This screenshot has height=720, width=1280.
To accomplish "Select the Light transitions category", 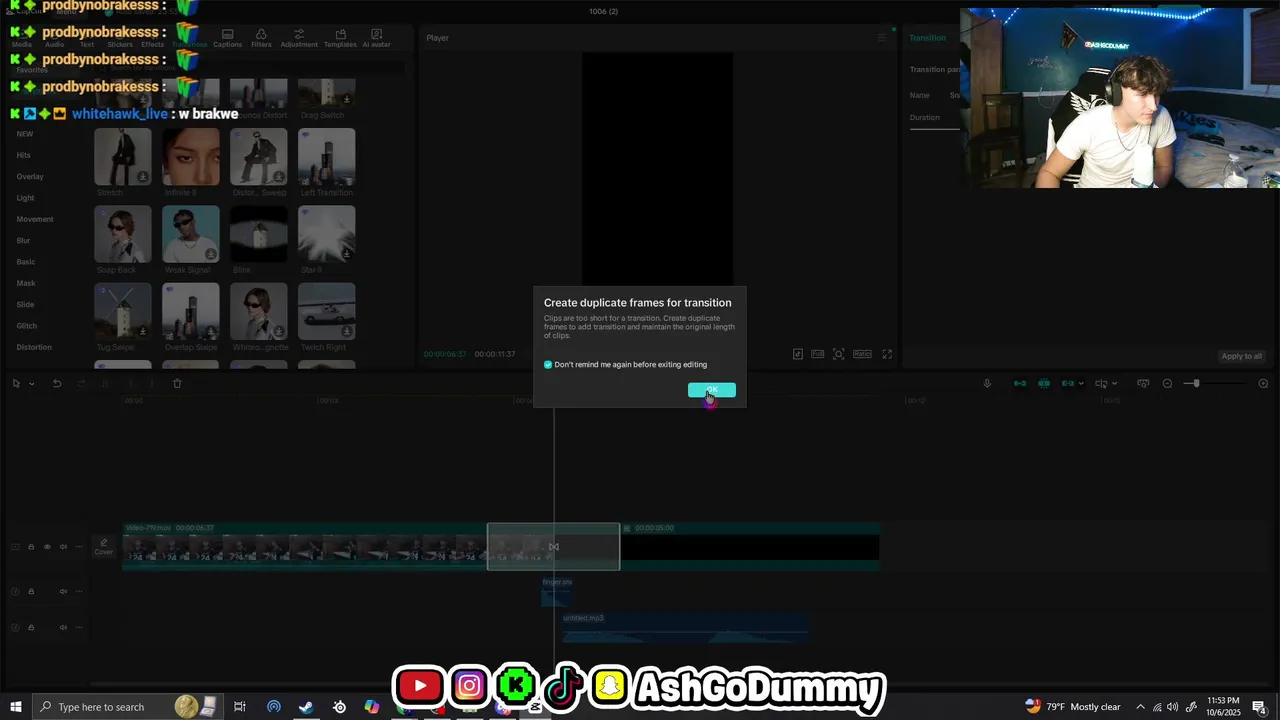I will coord(25,198).
